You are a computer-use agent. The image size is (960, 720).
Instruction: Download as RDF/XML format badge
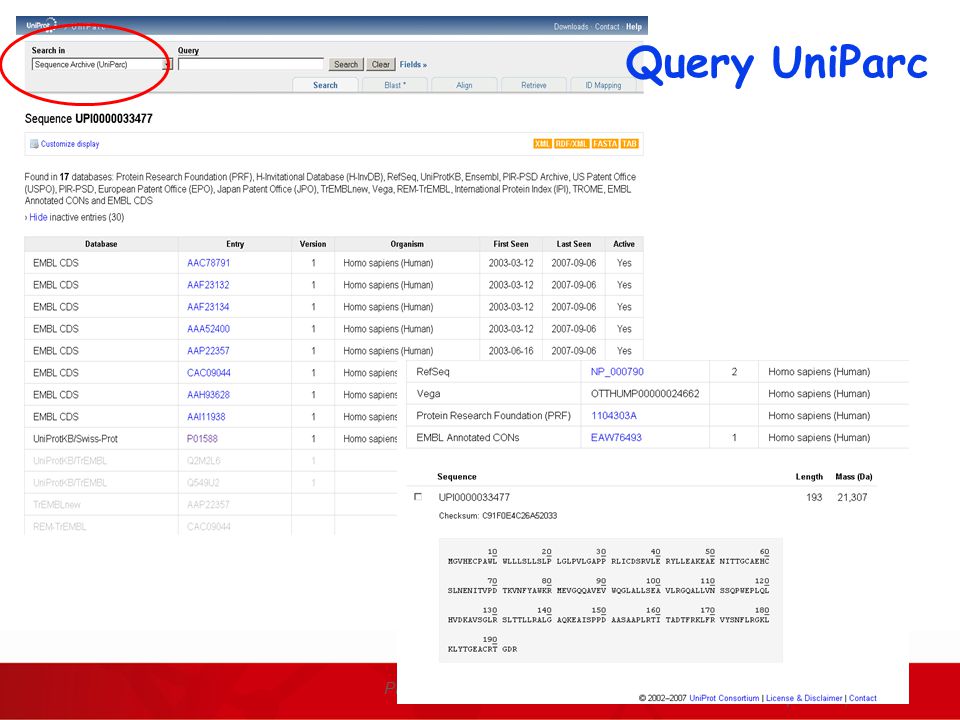click(x=571, y=144)
